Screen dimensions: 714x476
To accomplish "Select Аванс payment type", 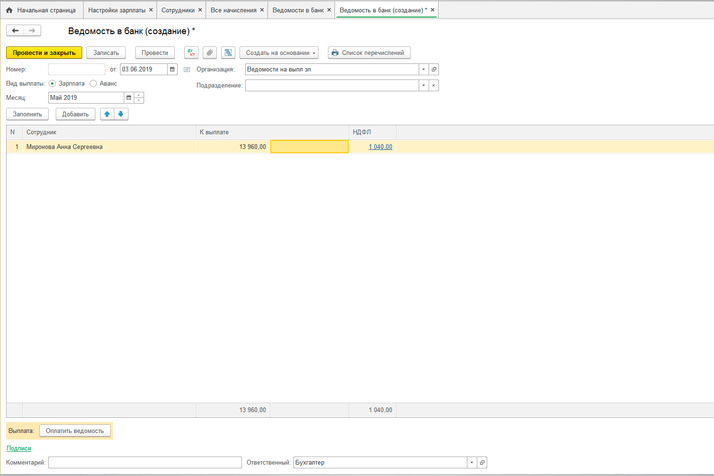I will tap(94, 84).
